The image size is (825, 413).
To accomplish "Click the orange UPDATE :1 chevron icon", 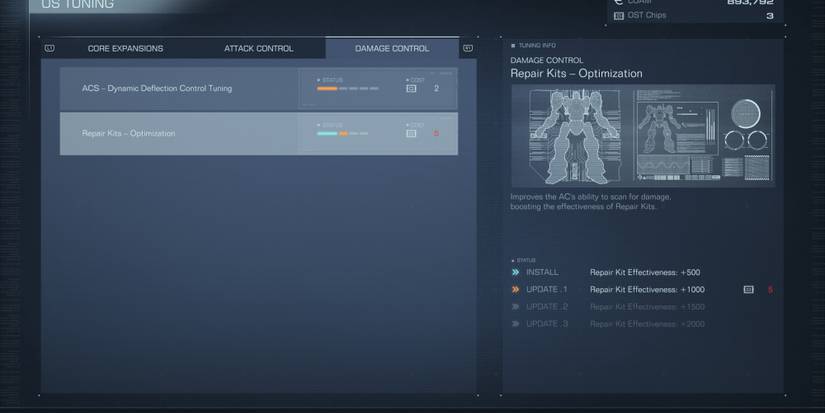I will [516, 289].
